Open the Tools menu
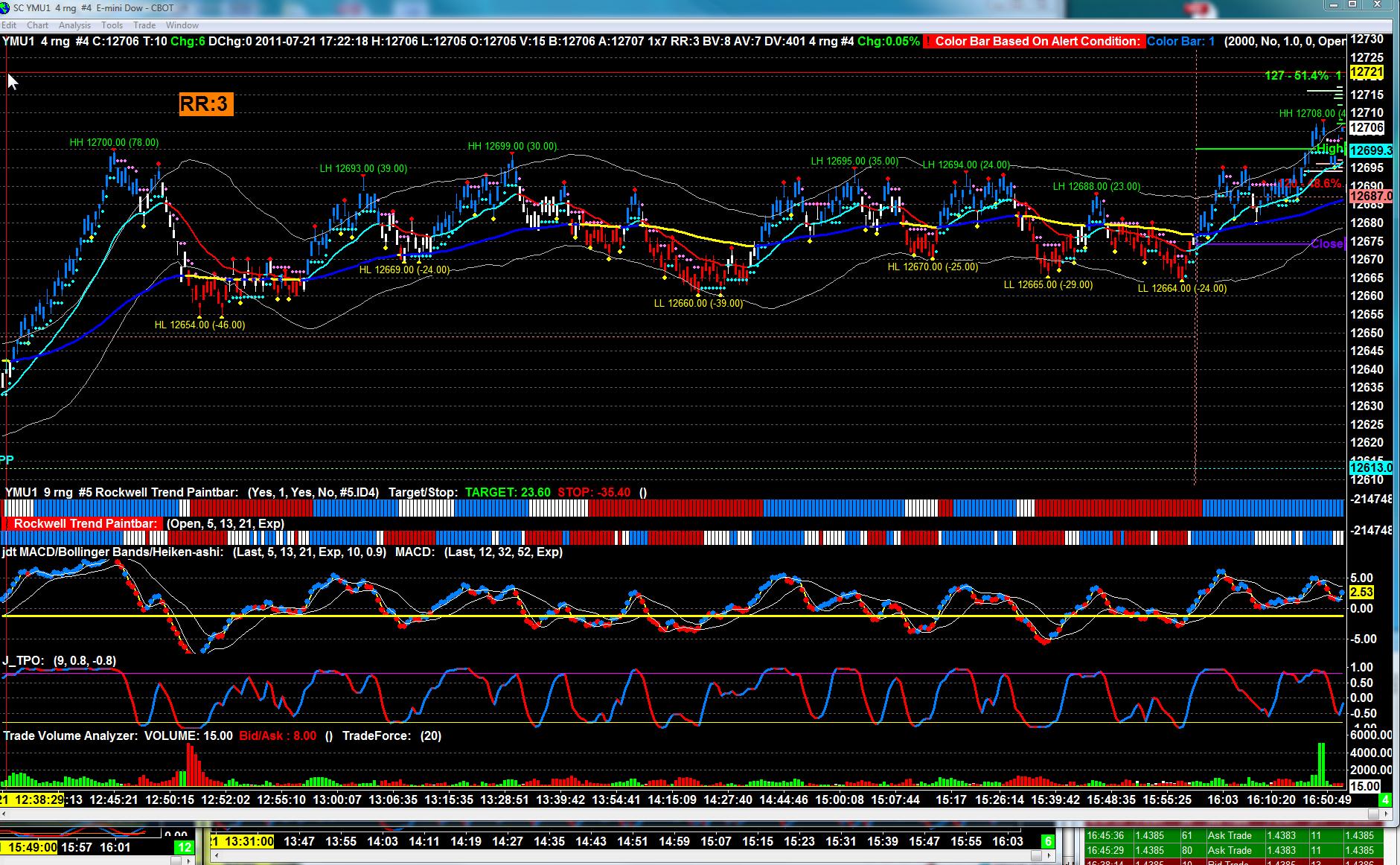Image resolution: width=1400 pixels, height=865 pixels. [x=112, y=25]
